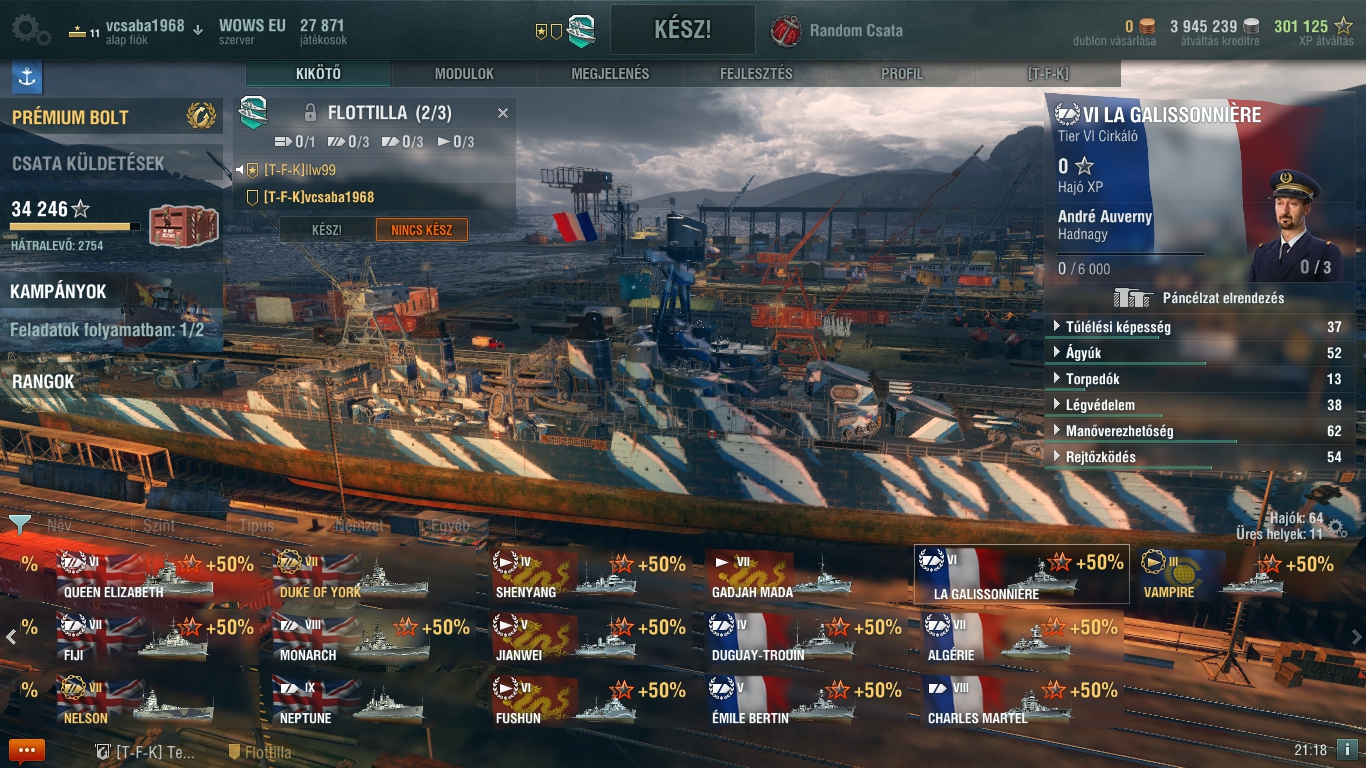
Task: Select the NINCS KÉSZ status
Action: 421,230
